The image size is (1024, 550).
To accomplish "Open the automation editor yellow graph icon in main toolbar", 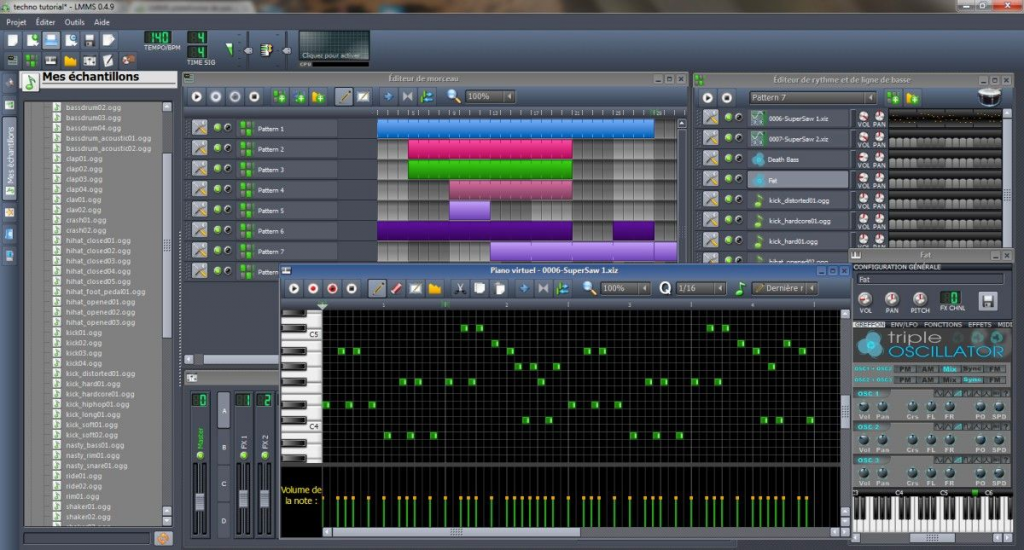I will 70,61.
